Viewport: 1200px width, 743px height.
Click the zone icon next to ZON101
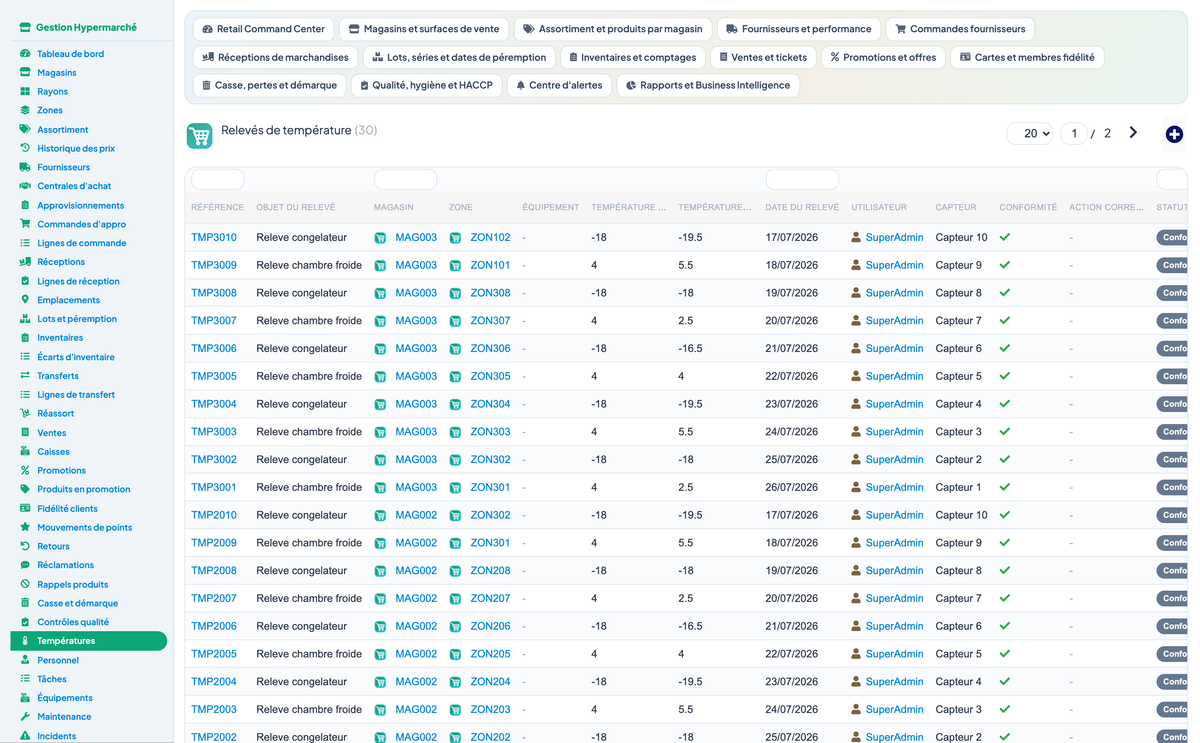pyautogui.click(x=455, y=266)
